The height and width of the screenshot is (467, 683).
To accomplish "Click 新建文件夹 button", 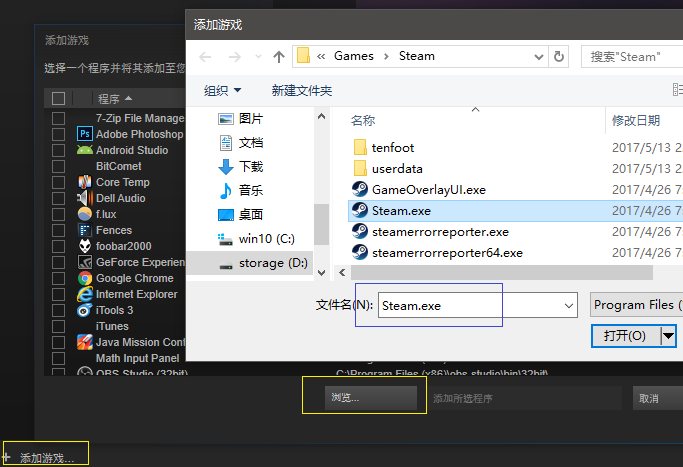I will [302, 91].
